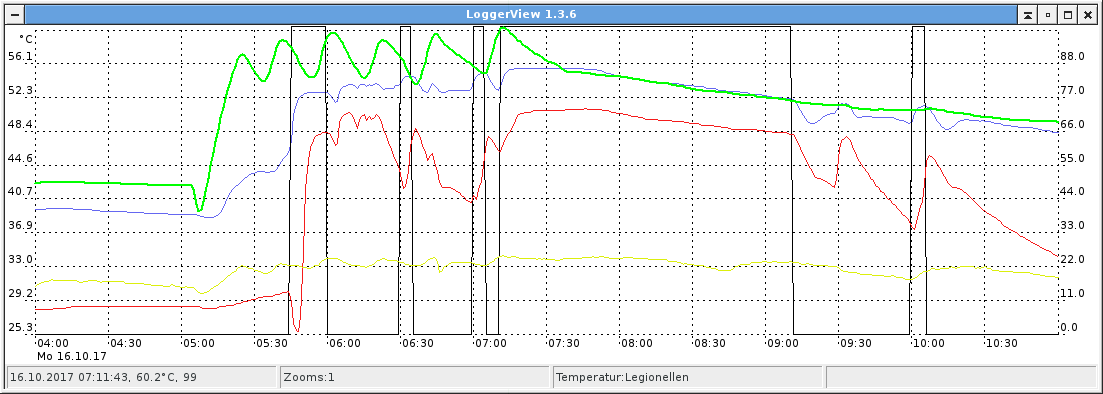Click the 06:30 time axis label

[418, 343]
